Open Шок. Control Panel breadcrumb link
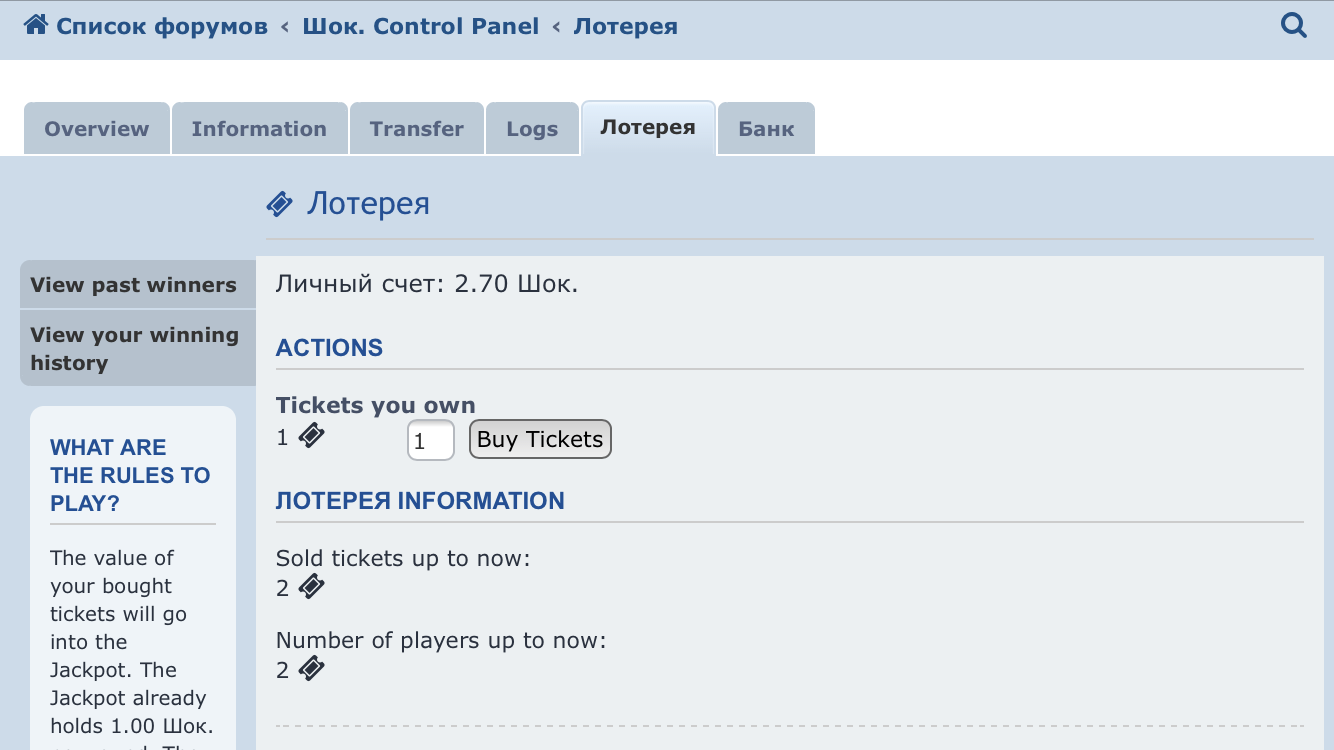 point(421,26)
